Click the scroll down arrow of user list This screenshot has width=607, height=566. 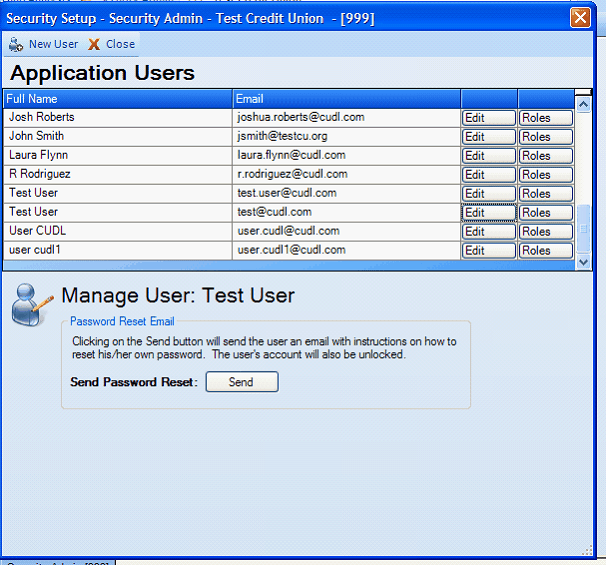point(583,262)
